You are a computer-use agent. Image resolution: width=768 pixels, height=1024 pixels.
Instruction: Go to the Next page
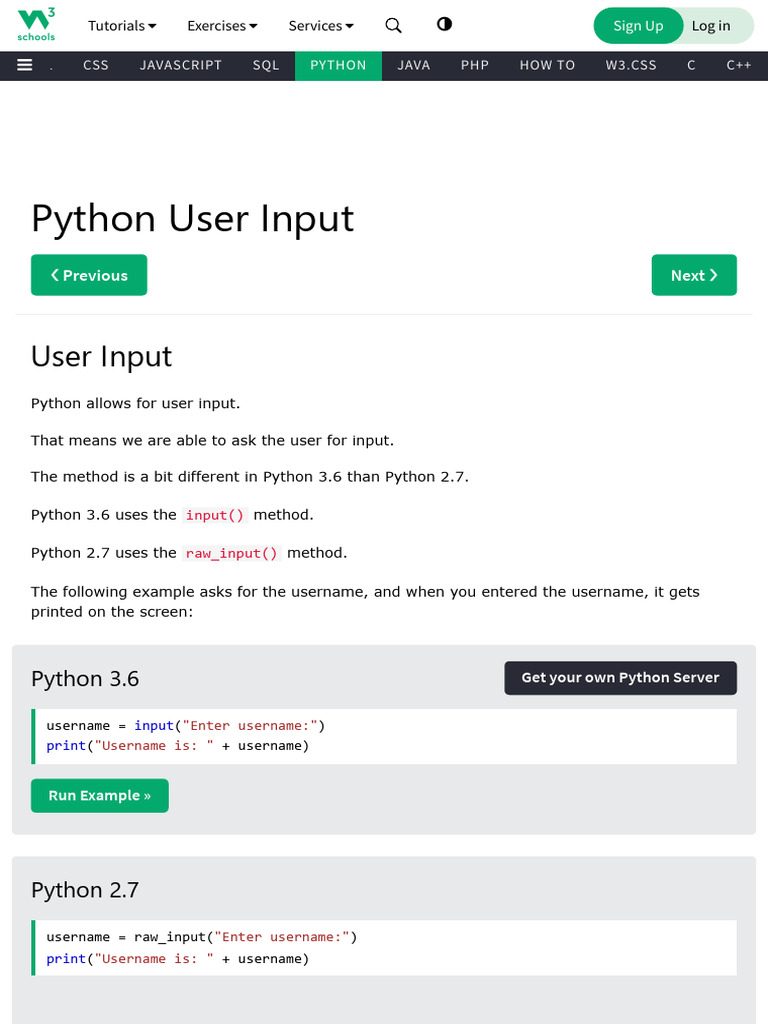[x=694, y=275]
